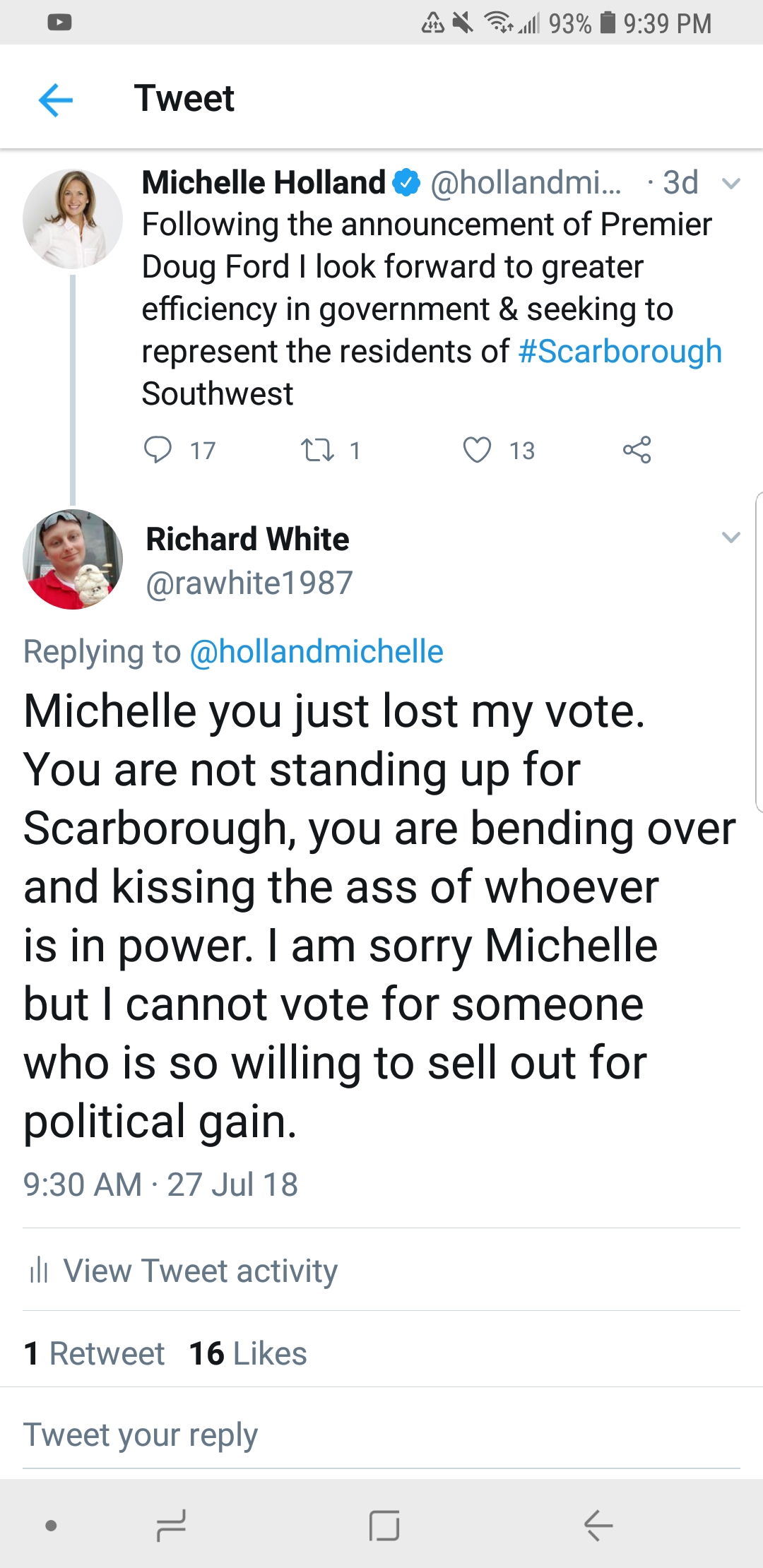The width and height of the screenshot is (763, 1568).
Task: Open View Tweet activity
Action: (x=201, y=1271)
